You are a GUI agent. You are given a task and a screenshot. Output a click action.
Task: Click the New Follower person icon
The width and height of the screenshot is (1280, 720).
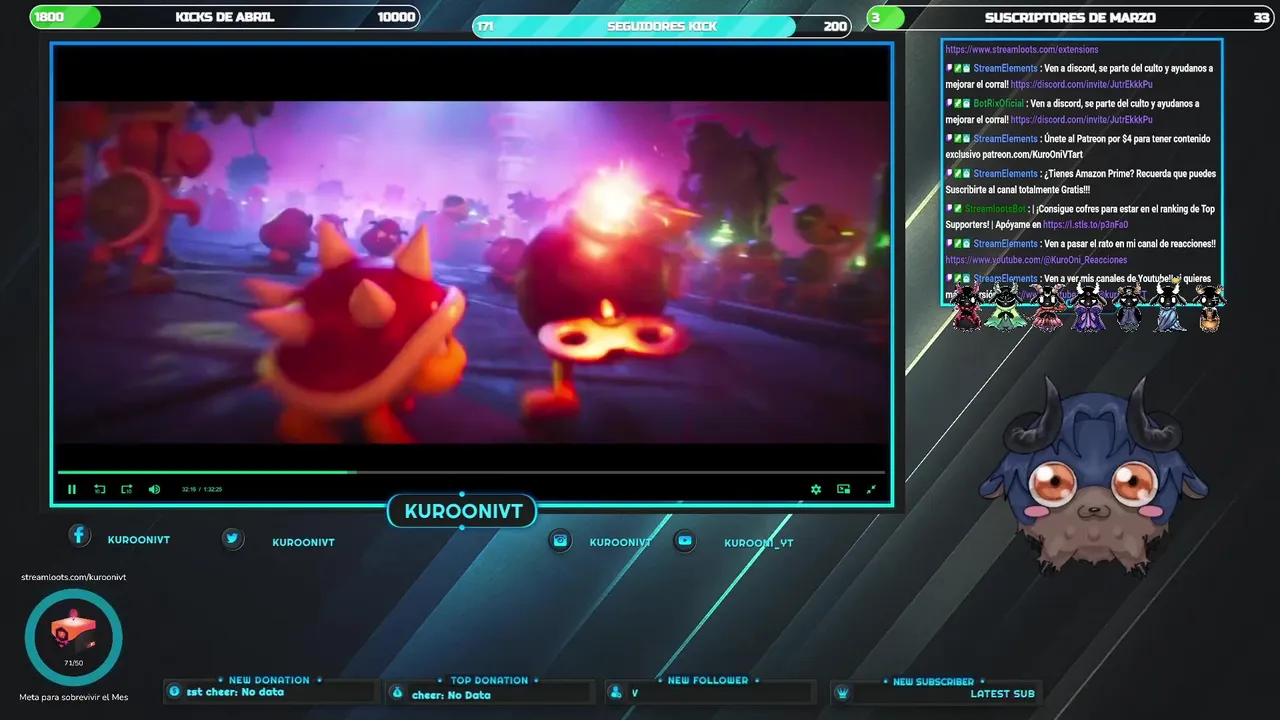618,693
